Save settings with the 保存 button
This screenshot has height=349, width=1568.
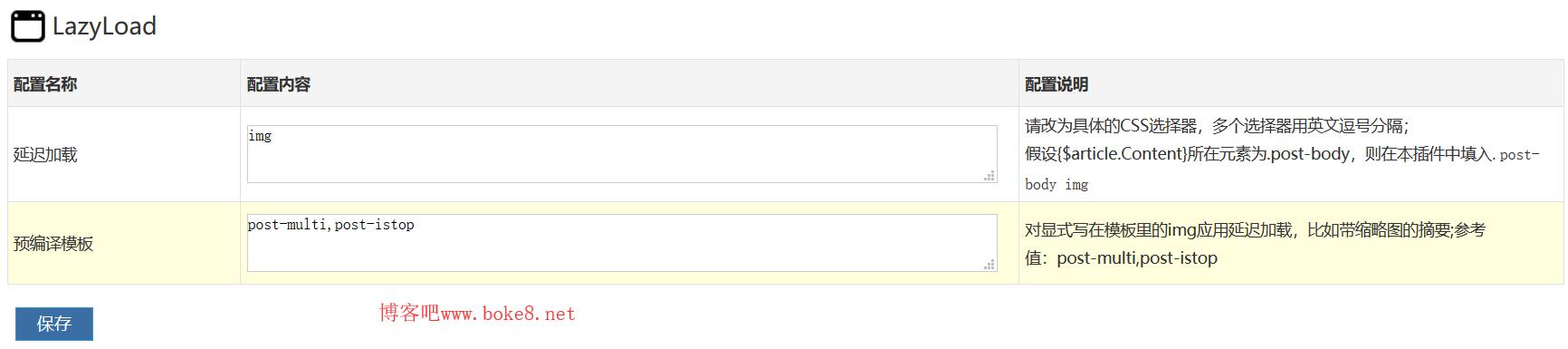tap(54, 324)
